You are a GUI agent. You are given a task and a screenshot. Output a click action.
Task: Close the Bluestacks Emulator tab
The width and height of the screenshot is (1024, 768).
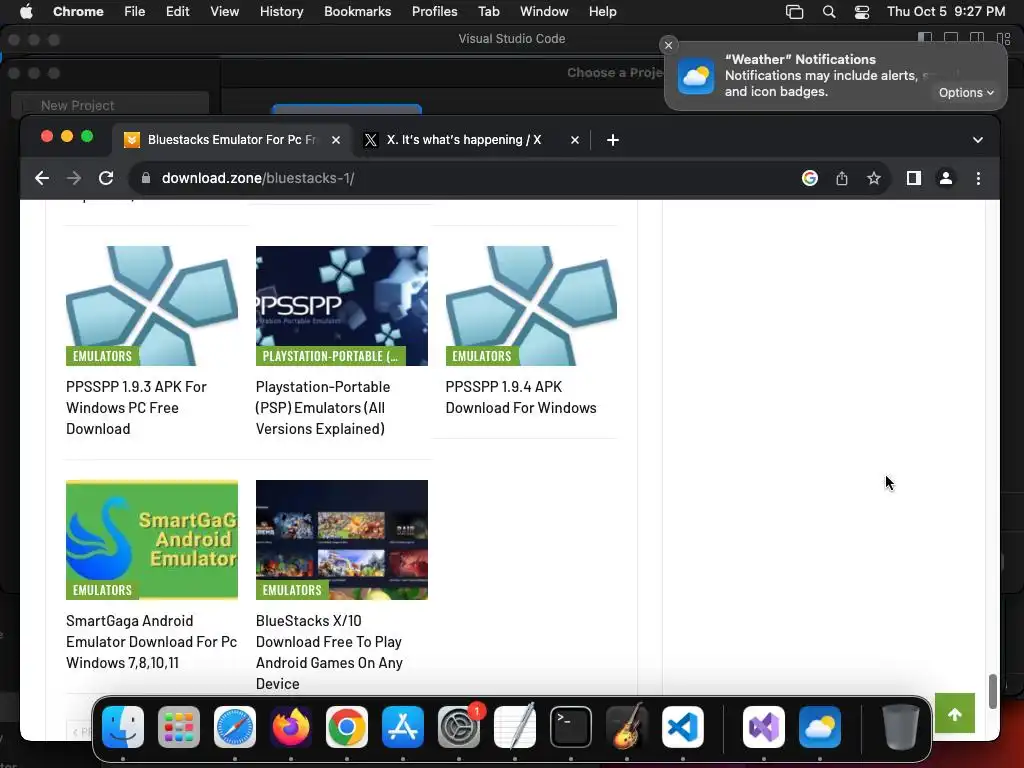[336, 140]
